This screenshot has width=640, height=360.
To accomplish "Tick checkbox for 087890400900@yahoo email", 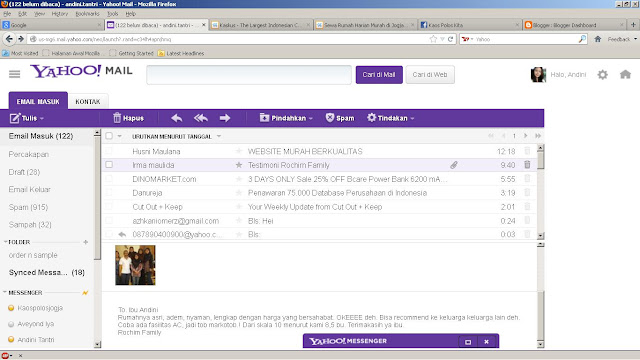I will (109, 234).
